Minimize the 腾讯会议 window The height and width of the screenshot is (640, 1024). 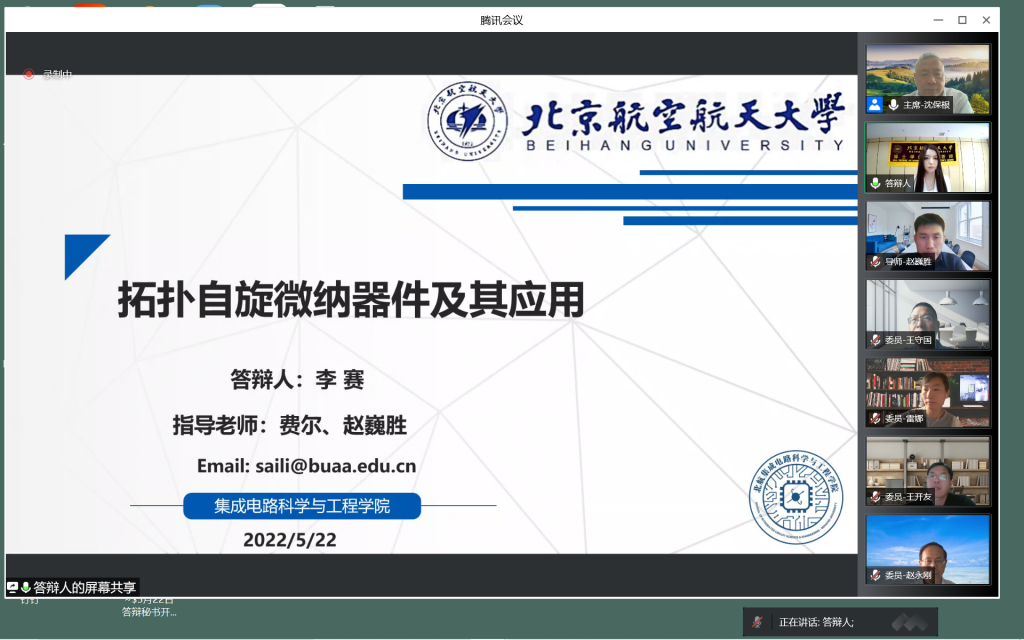click(x=936, y=20)
